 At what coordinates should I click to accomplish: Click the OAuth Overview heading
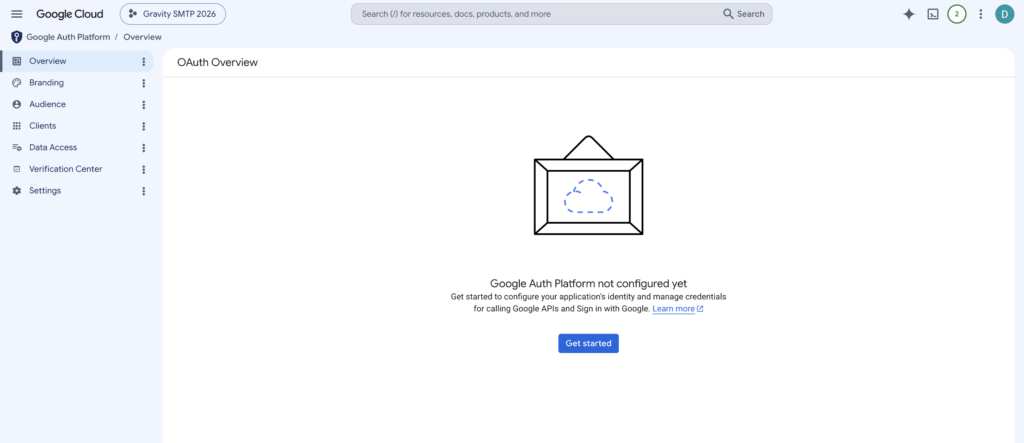pos(217,63)
